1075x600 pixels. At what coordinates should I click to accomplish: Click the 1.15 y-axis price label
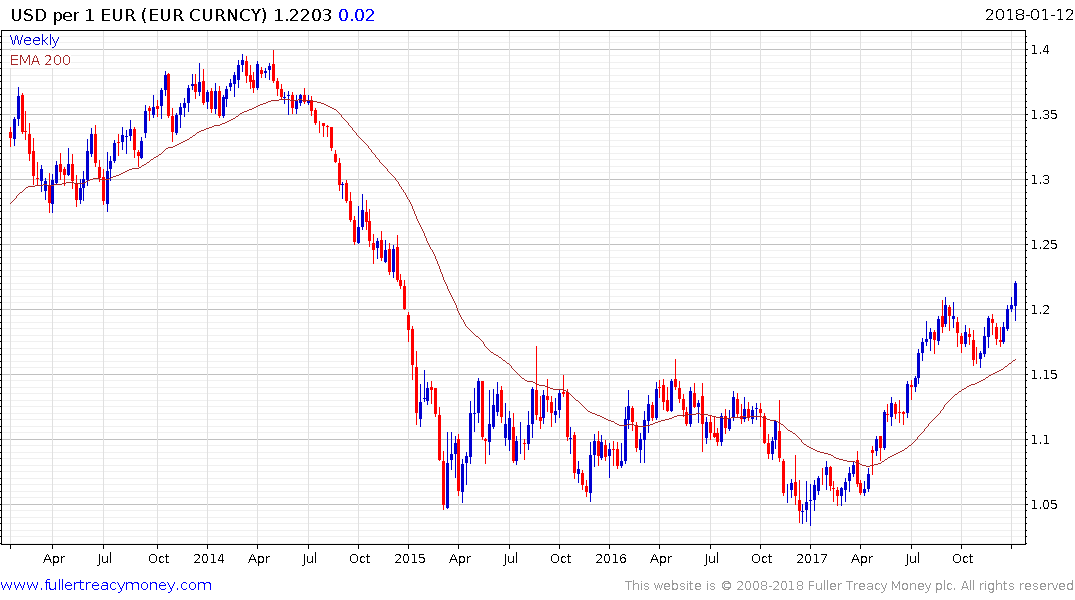(1043, 375)
